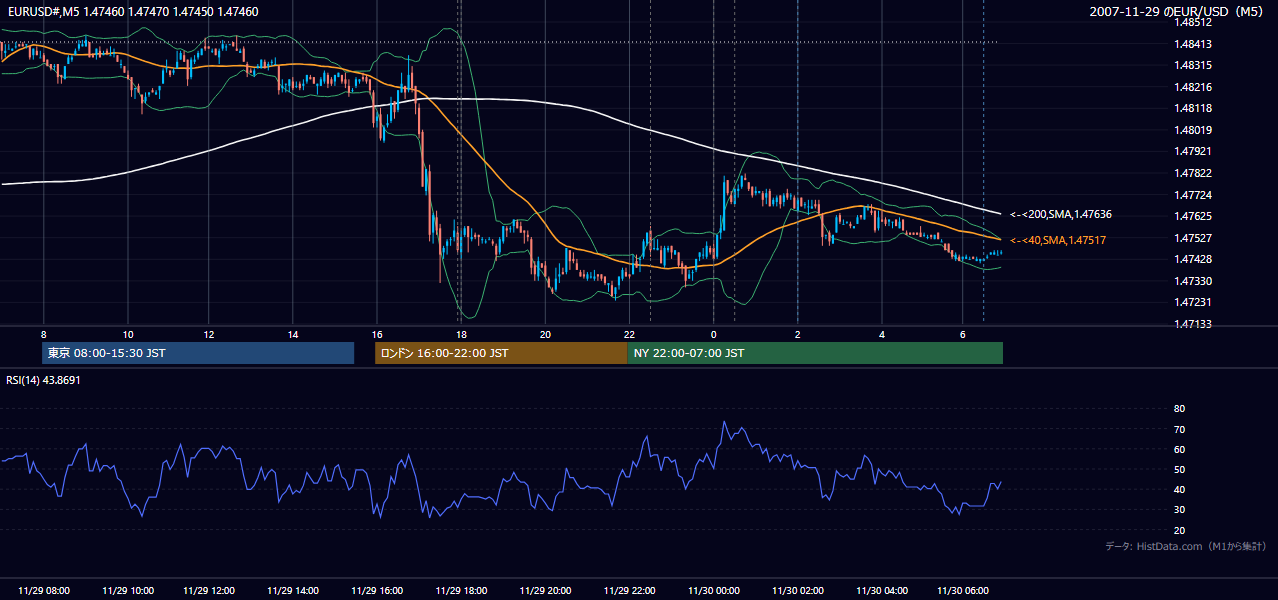
Task: Click the HistData.com data source credit
Action: pos(1185,546)
